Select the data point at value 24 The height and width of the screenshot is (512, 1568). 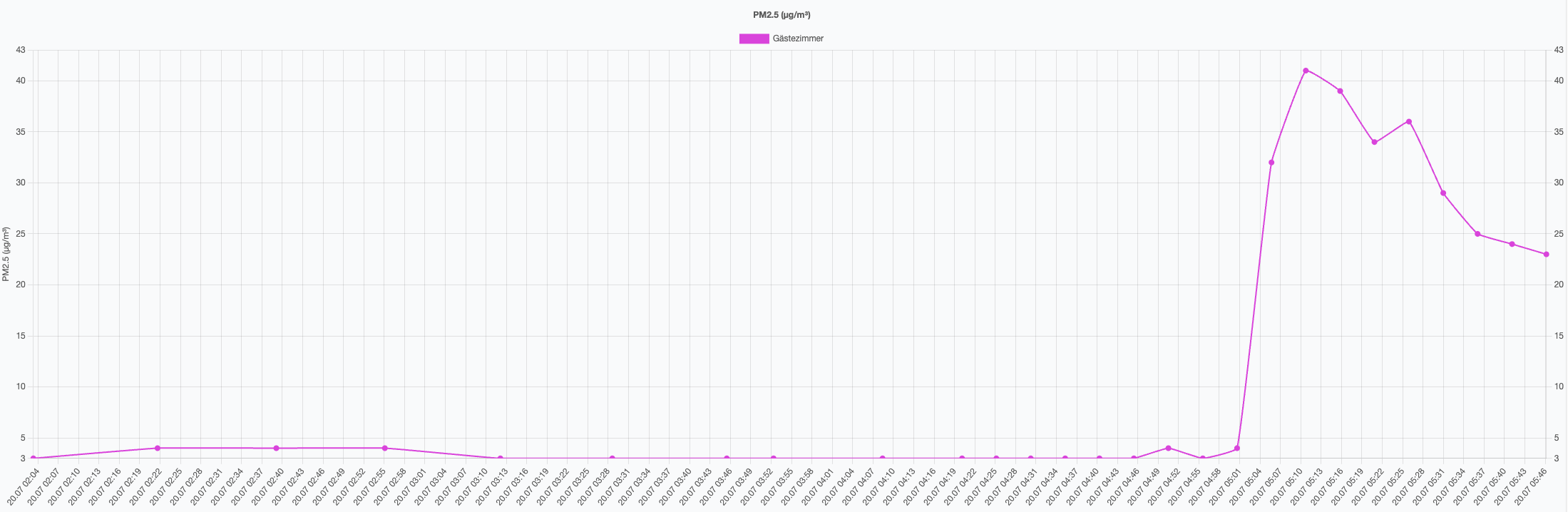pyautogui.click(x=1512, y=244)
